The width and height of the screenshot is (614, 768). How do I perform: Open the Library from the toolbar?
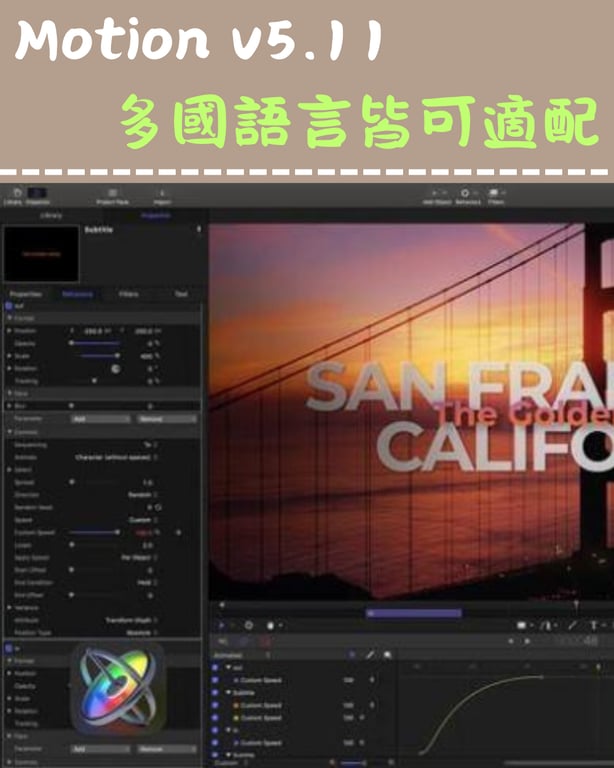point(16,196)
